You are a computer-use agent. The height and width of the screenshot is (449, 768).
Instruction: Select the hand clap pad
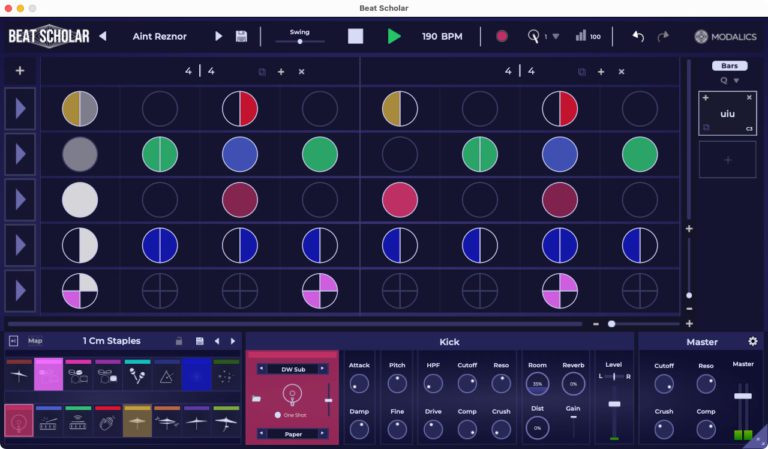pyautogui.click(x=108, y=421)
